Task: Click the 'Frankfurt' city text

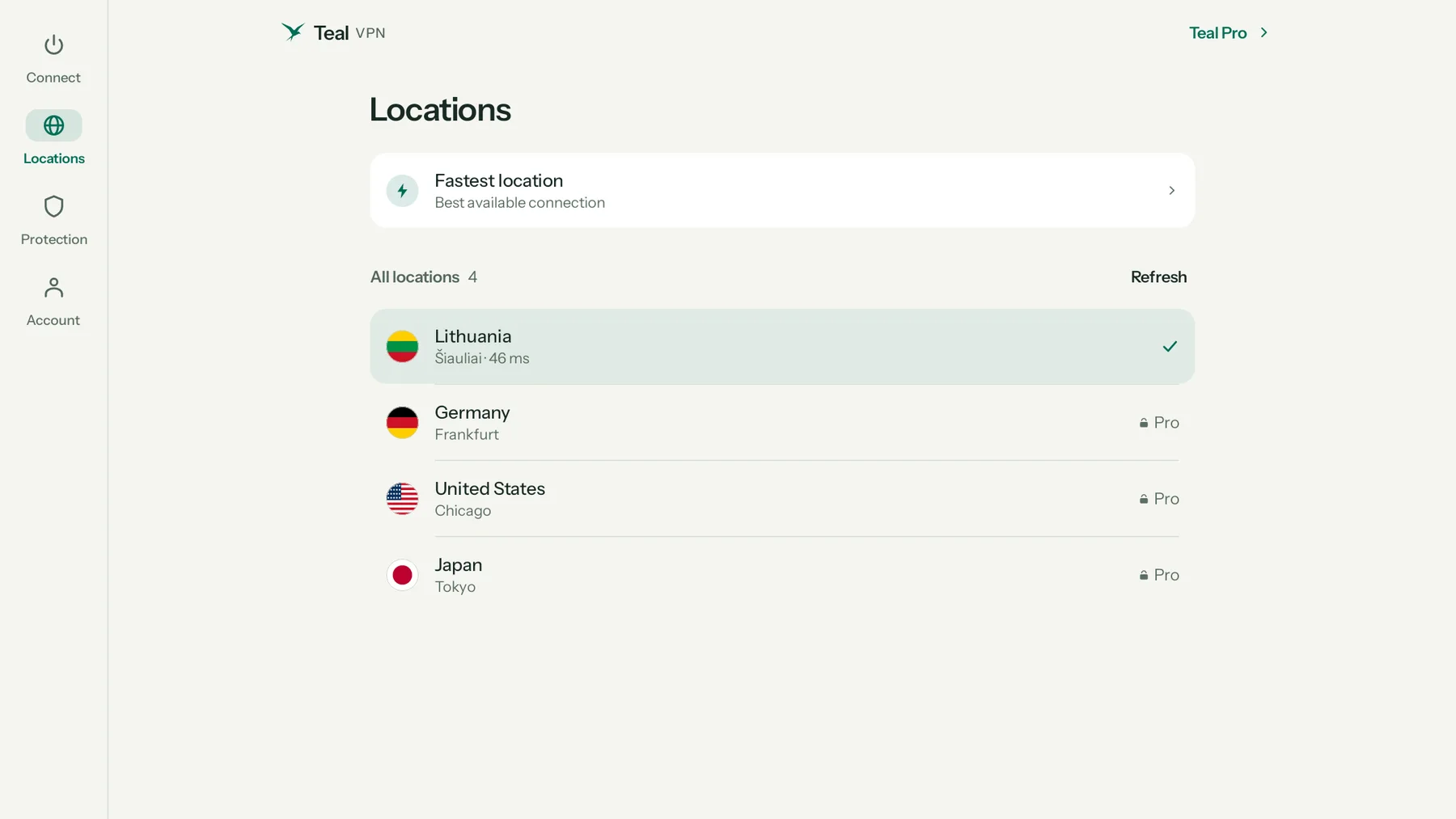Action: 467,434
